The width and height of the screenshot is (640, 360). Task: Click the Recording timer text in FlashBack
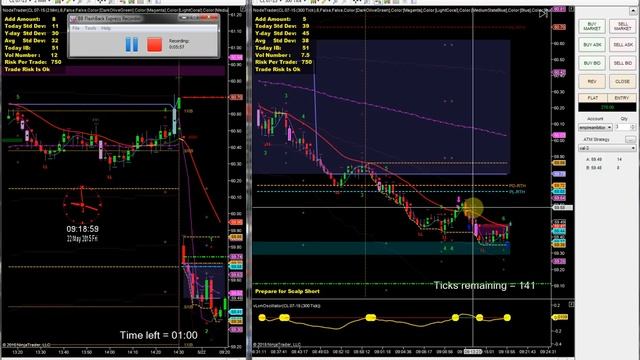click(179, 44)
